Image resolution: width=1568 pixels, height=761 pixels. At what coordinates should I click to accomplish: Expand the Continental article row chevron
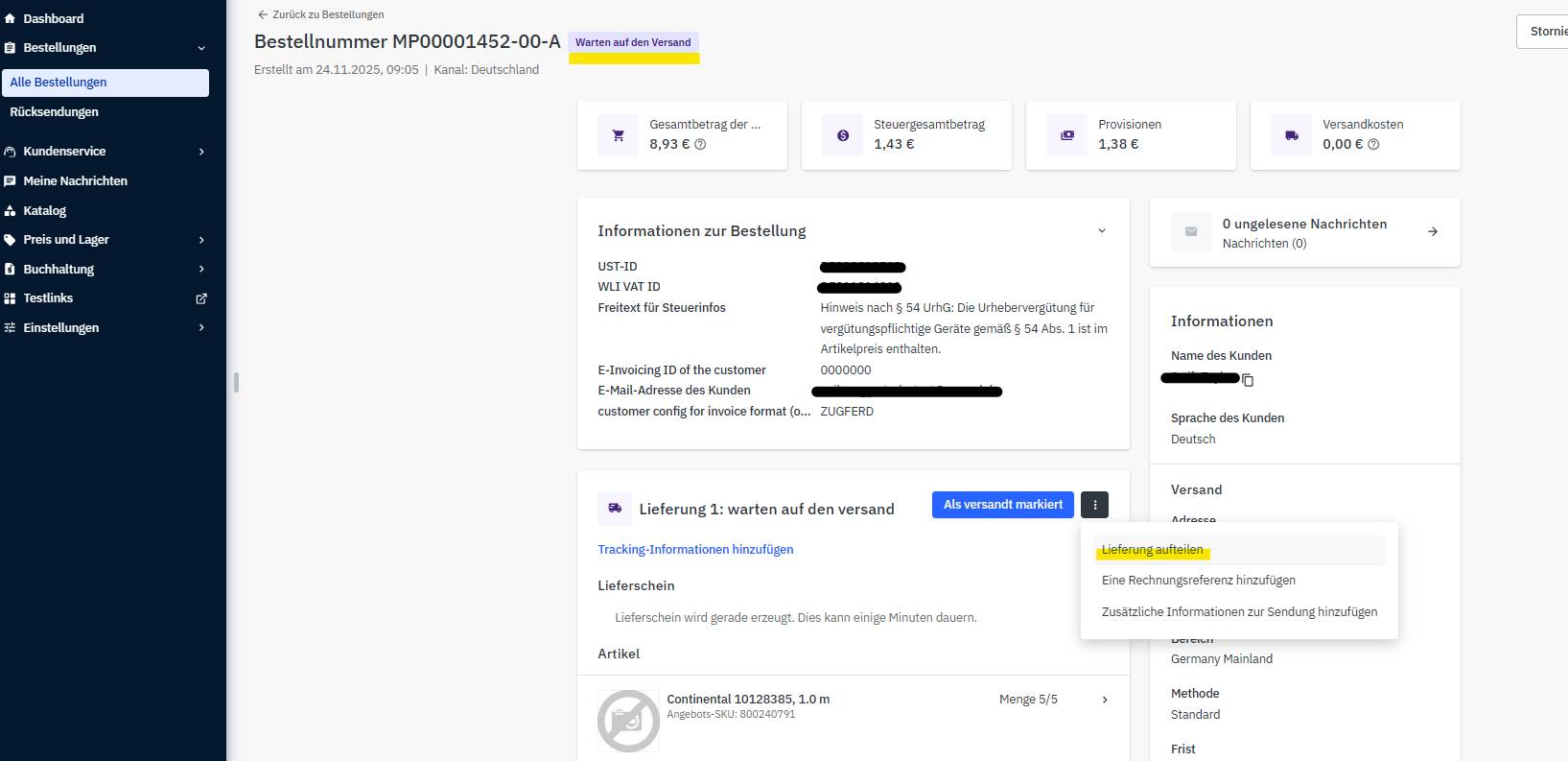pyautogui.click(x=1105, y=700)
